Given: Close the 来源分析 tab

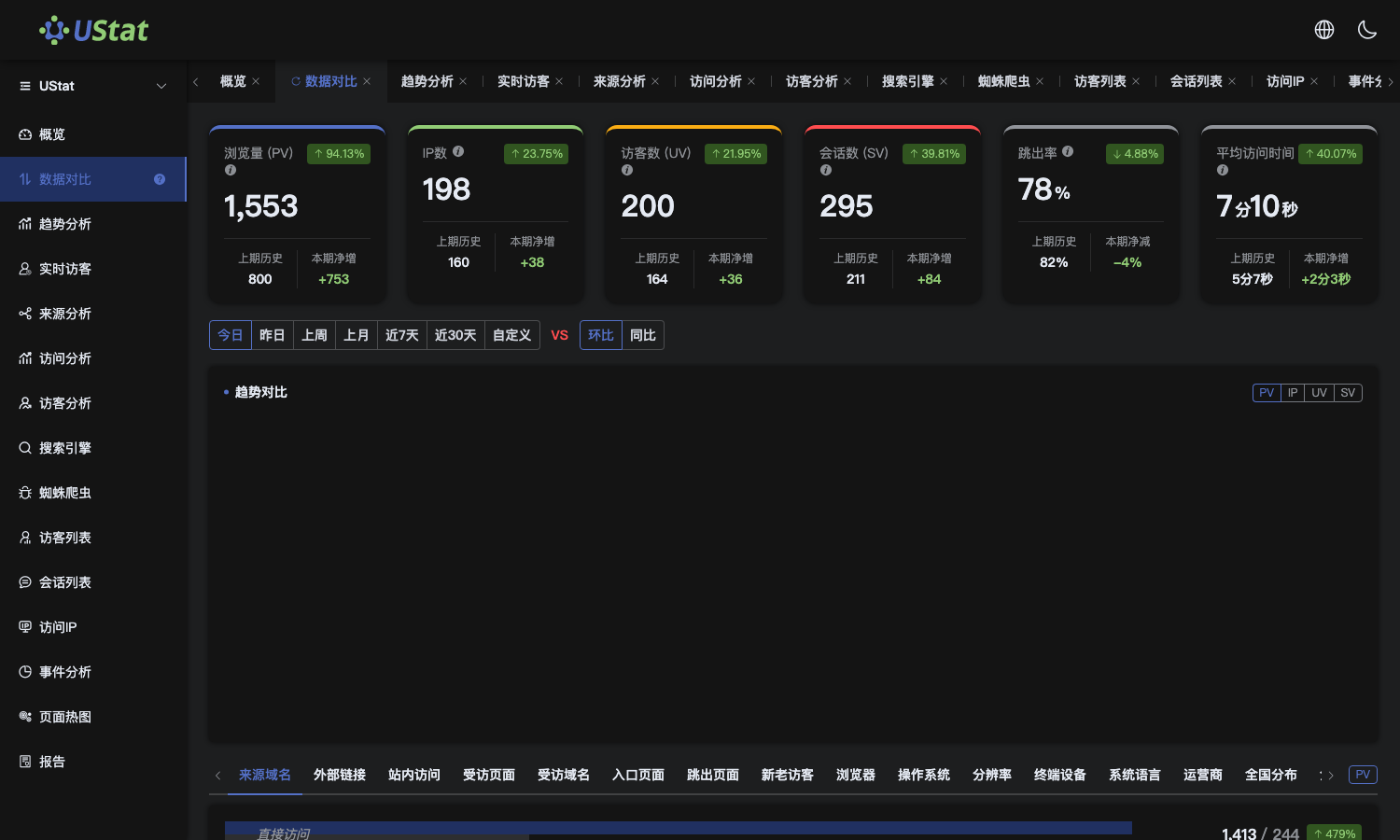Looking at the screenshot, I should (655, 81).
